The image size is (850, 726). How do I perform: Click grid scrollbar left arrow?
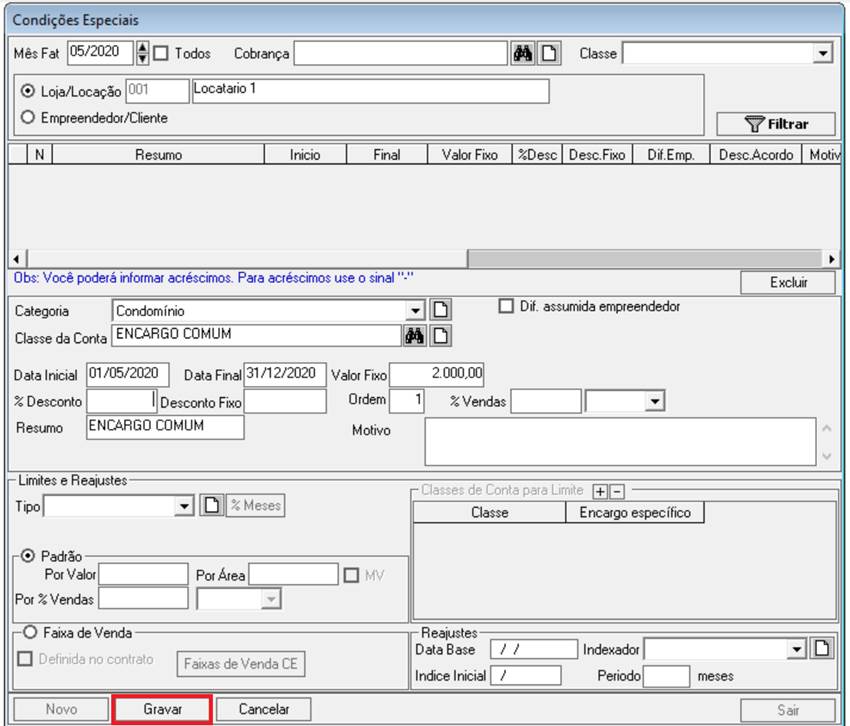coord(17,259)
